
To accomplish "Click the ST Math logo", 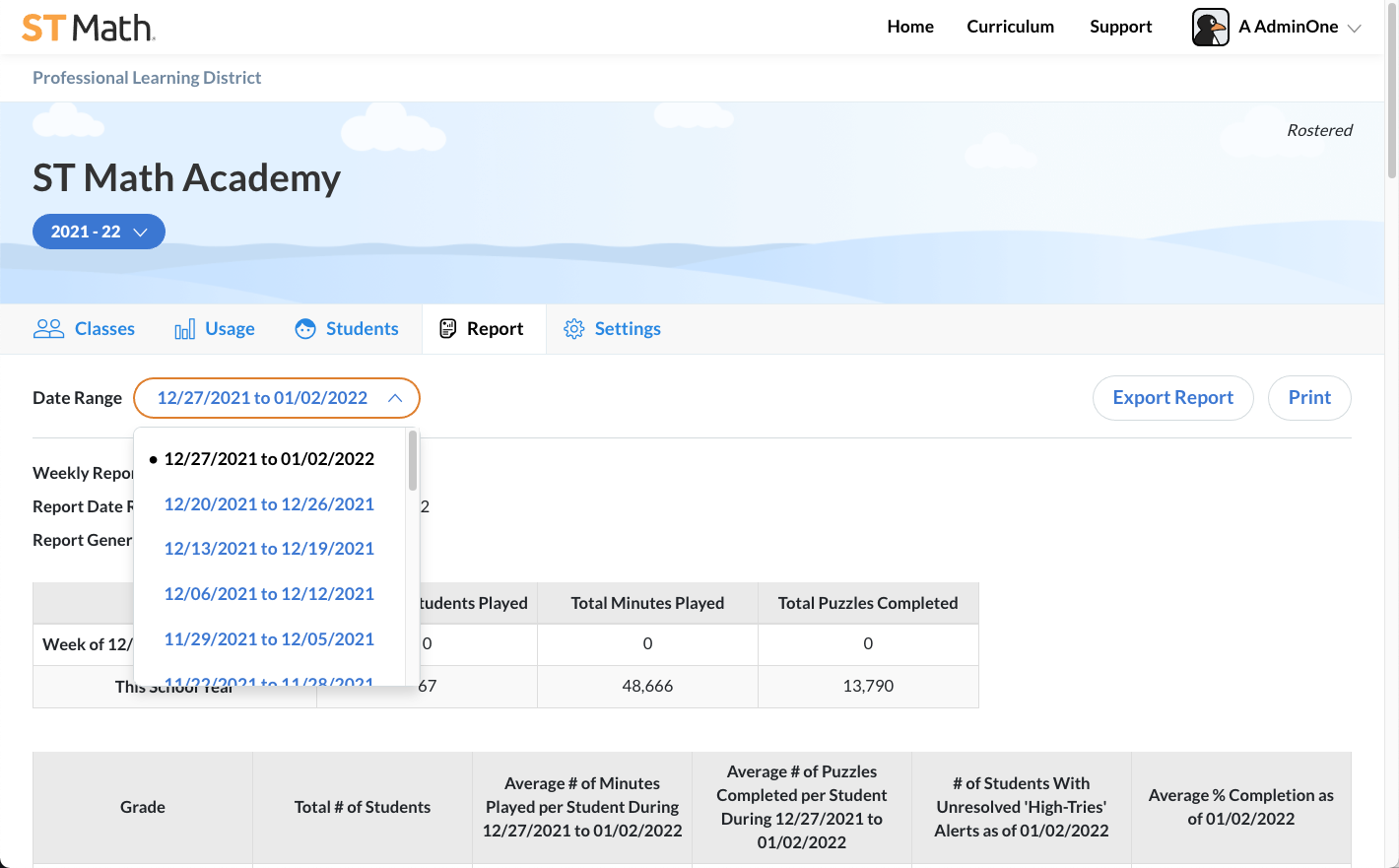I will tap(89, 28).
